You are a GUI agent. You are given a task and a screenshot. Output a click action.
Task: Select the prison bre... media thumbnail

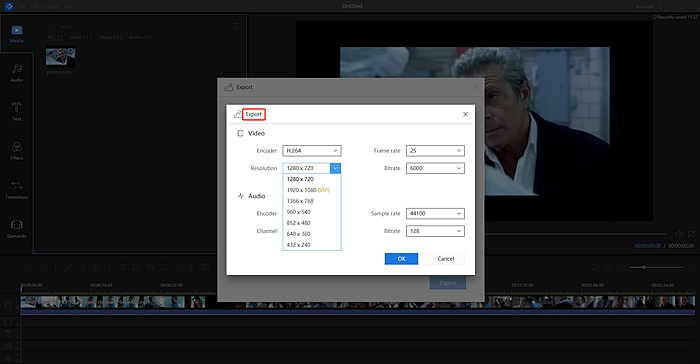tap(60, 57)
